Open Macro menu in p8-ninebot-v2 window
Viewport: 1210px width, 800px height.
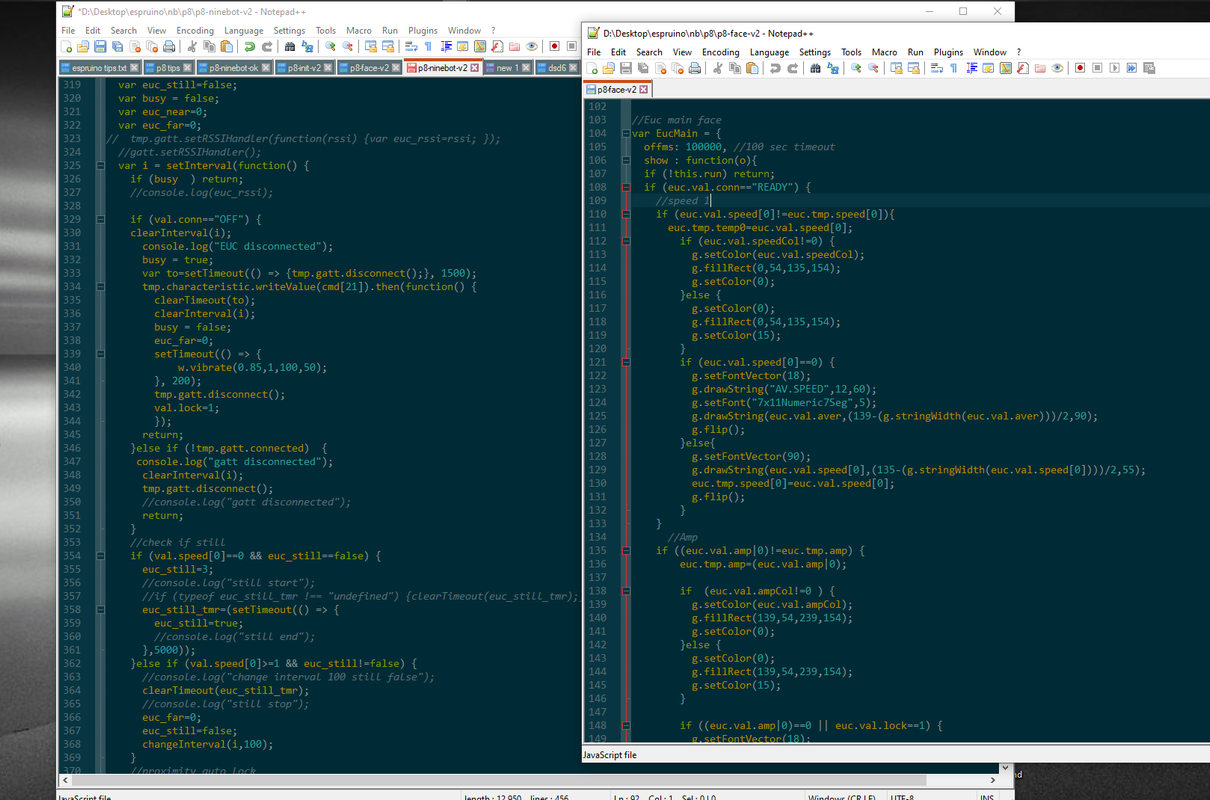359,30
